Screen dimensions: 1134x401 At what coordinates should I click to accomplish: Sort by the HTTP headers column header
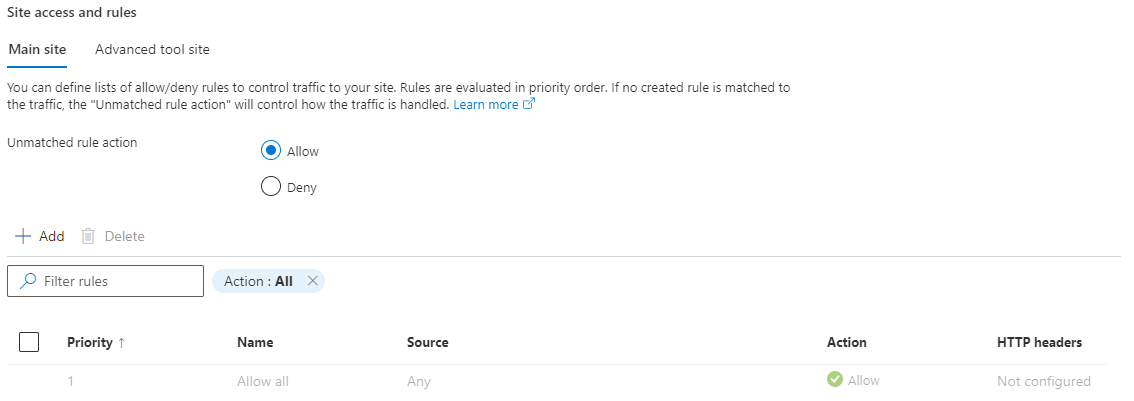(x=1038, y=342)
